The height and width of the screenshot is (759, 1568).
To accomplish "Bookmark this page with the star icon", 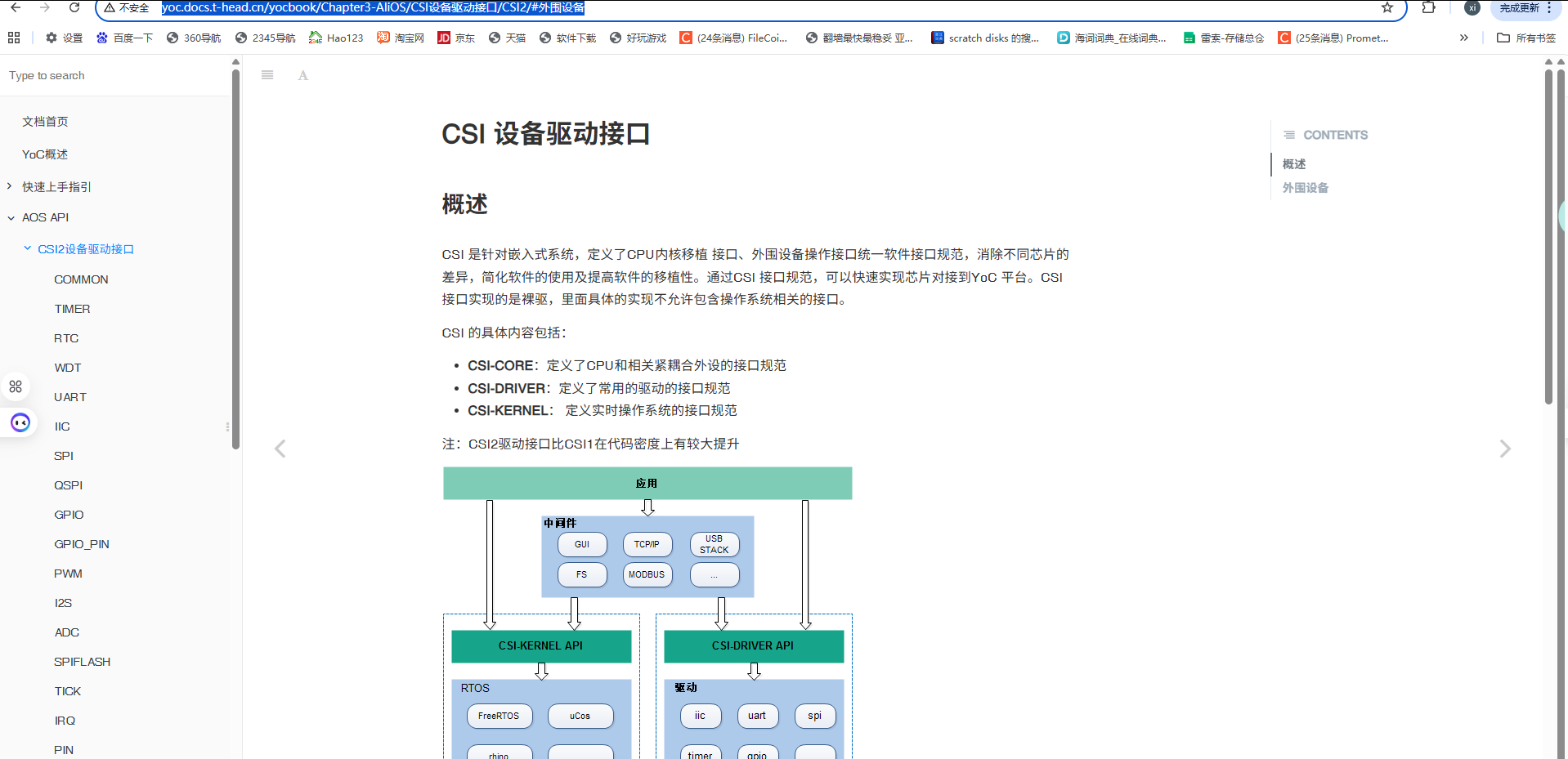I will [1387, 9].
